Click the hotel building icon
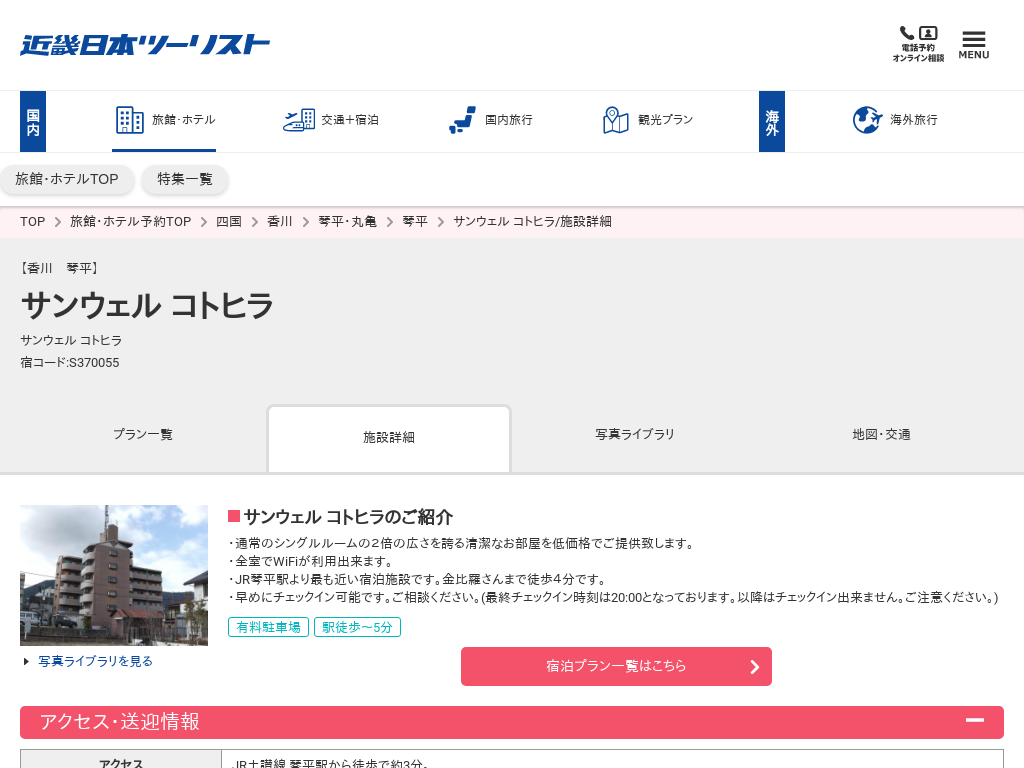 (129, 120)
